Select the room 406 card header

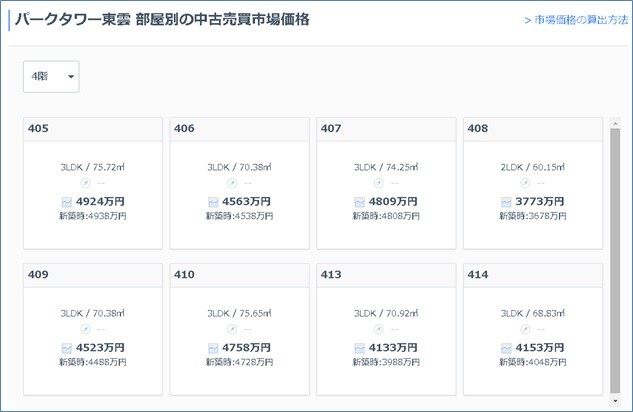pos(239,129)
